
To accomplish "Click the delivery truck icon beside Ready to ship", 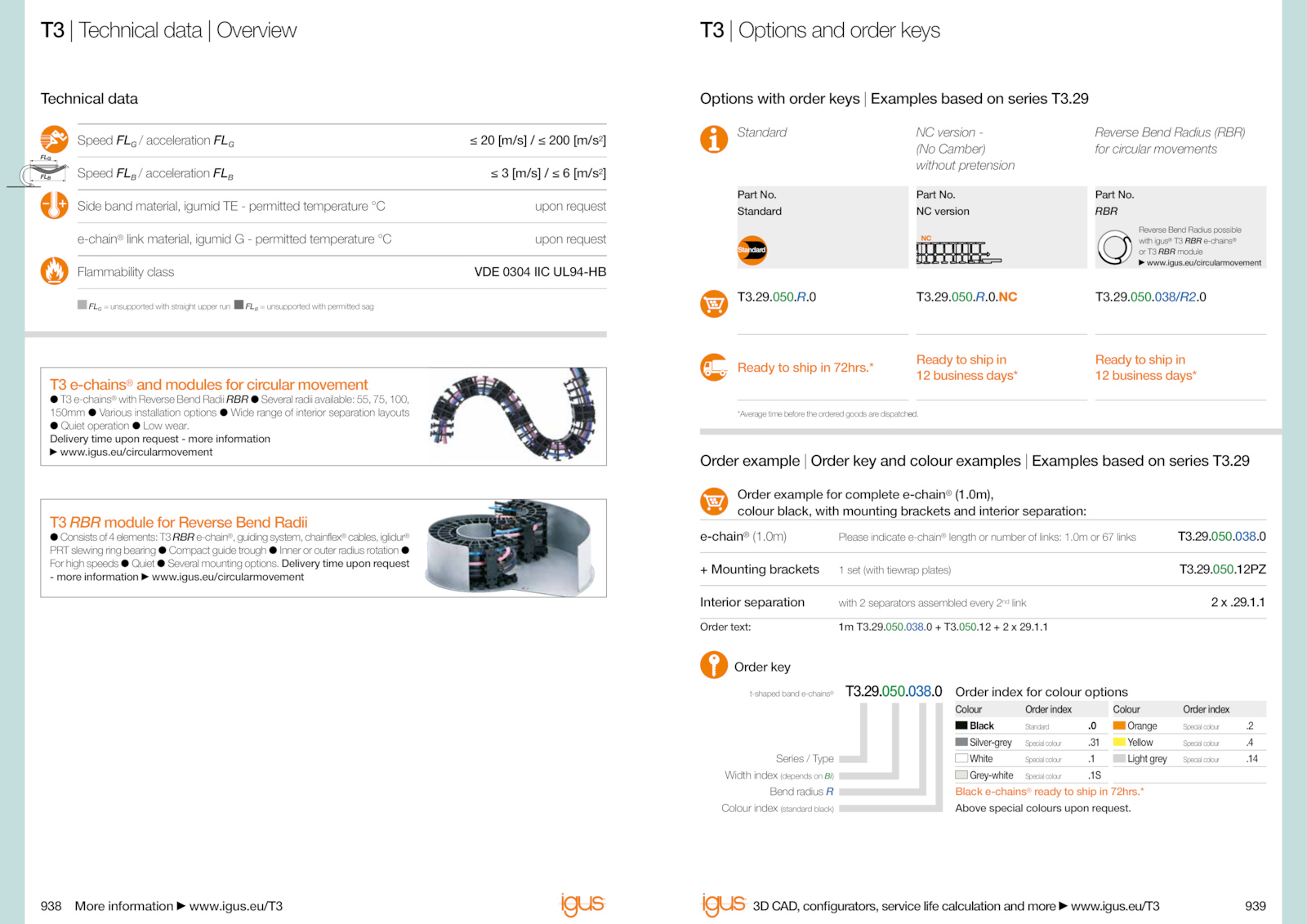I will coord(713,367).
